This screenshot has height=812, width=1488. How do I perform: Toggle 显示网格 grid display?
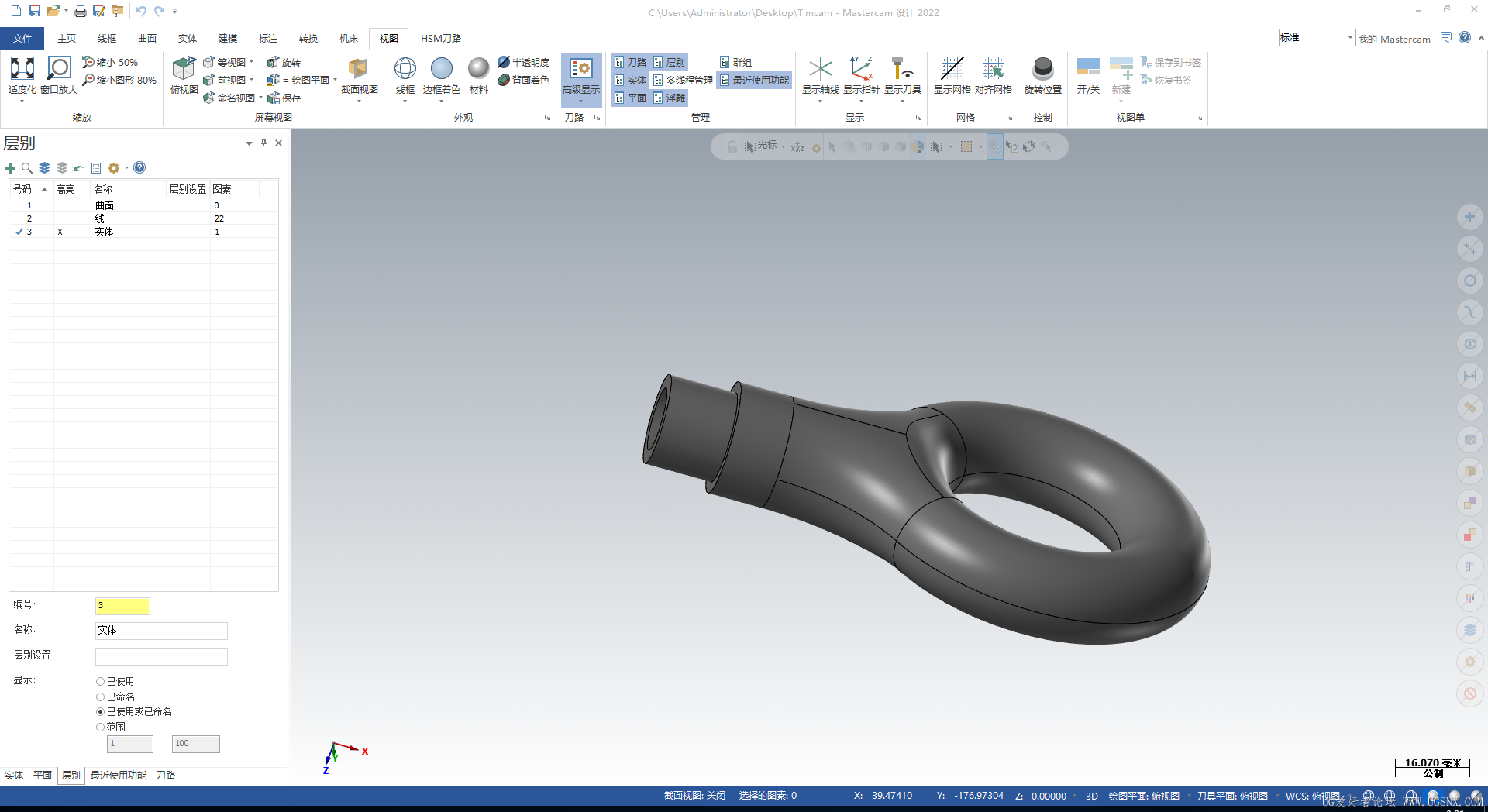pyautogui.click(x=952, y=69)
